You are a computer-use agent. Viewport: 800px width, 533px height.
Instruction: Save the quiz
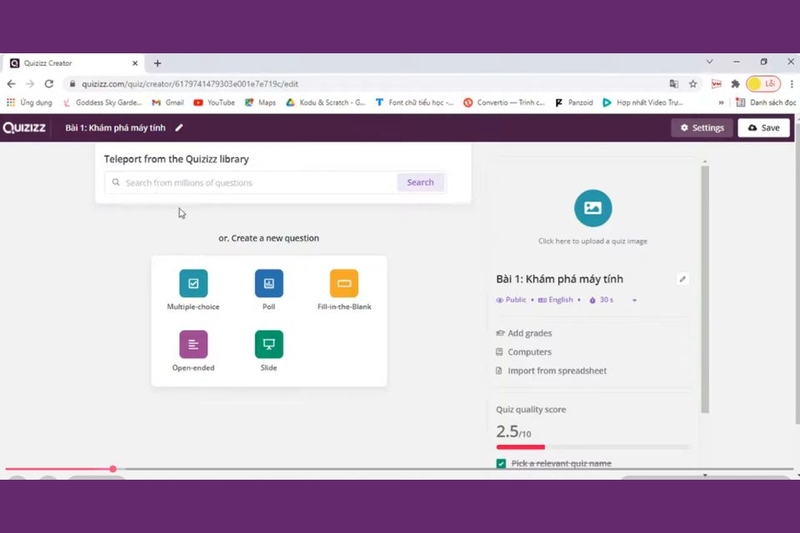(x=764, y=128)
